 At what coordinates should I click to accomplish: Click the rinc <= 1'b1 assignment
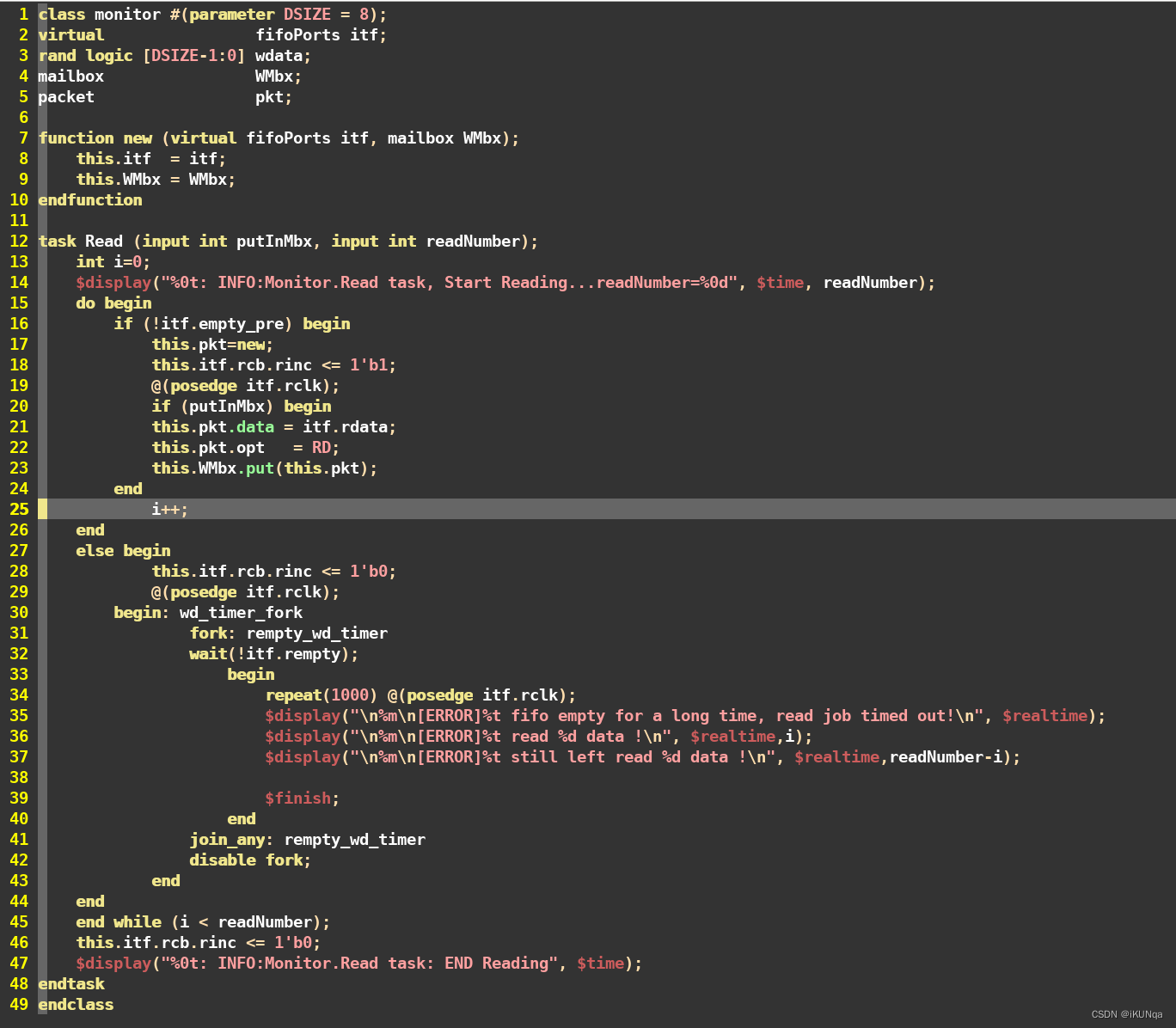274,365
